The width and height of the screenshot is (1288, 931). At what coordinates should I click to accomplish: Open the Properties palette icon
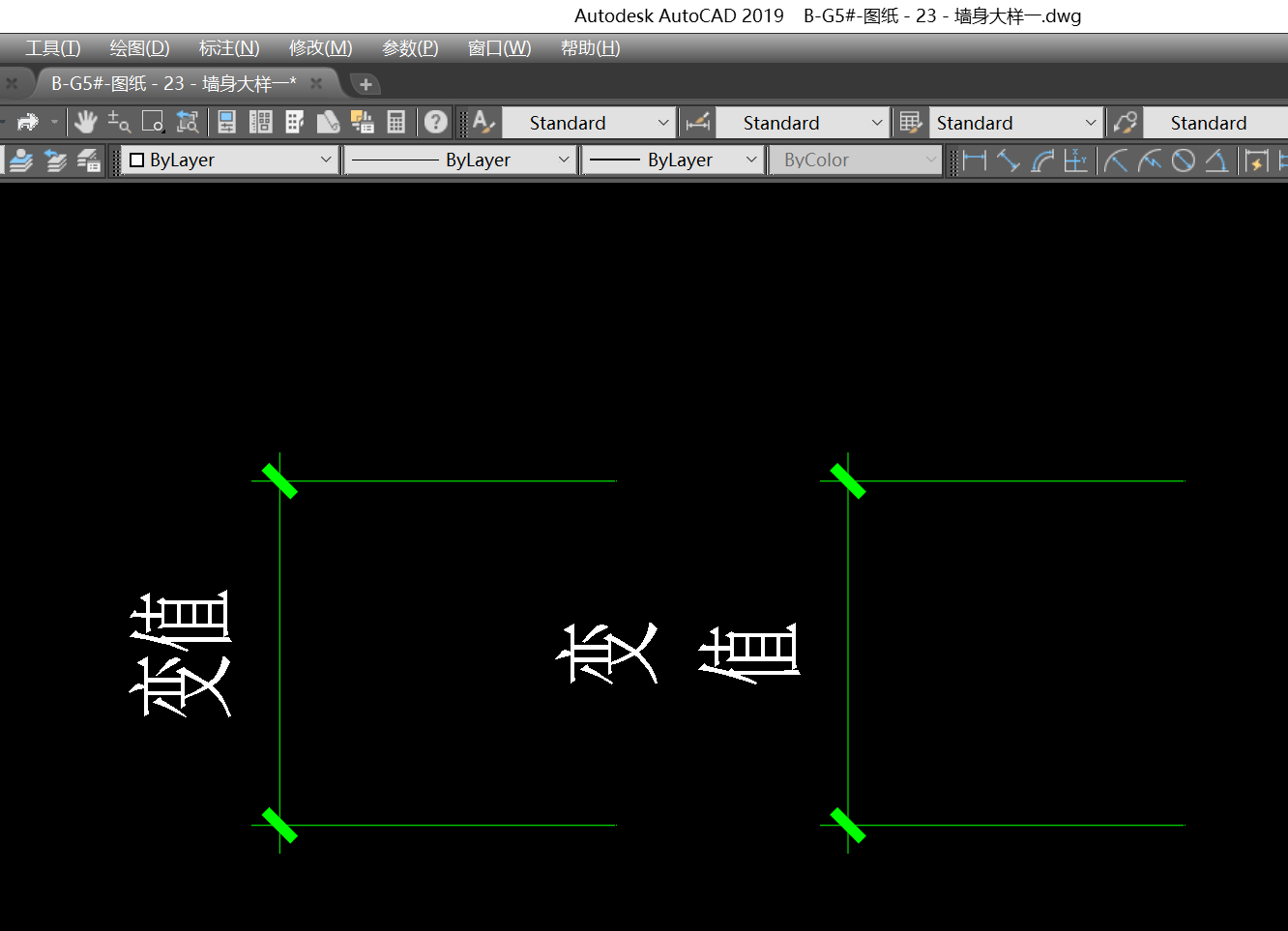point(226,122)
